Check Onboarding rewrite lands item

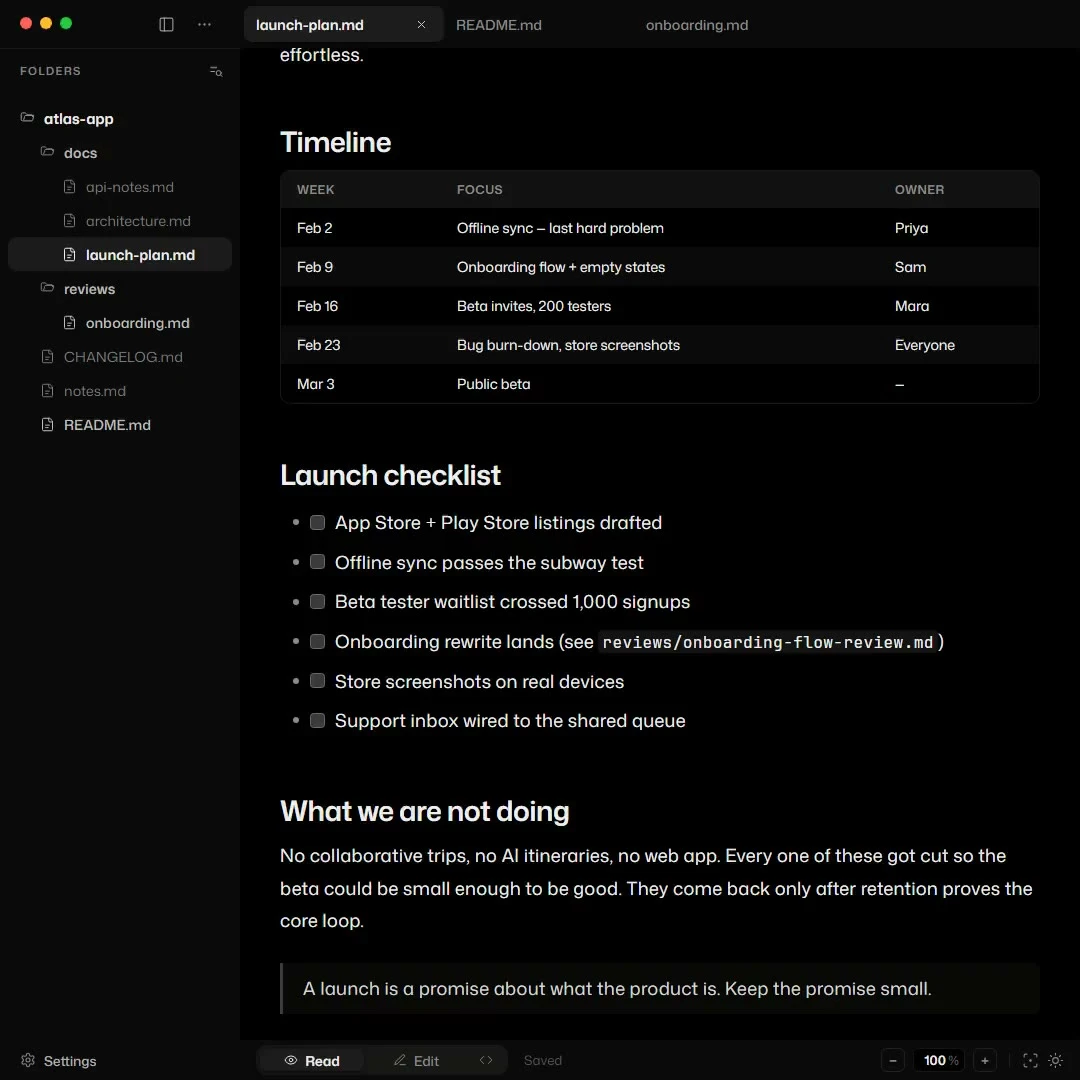(x=318, y=642)
